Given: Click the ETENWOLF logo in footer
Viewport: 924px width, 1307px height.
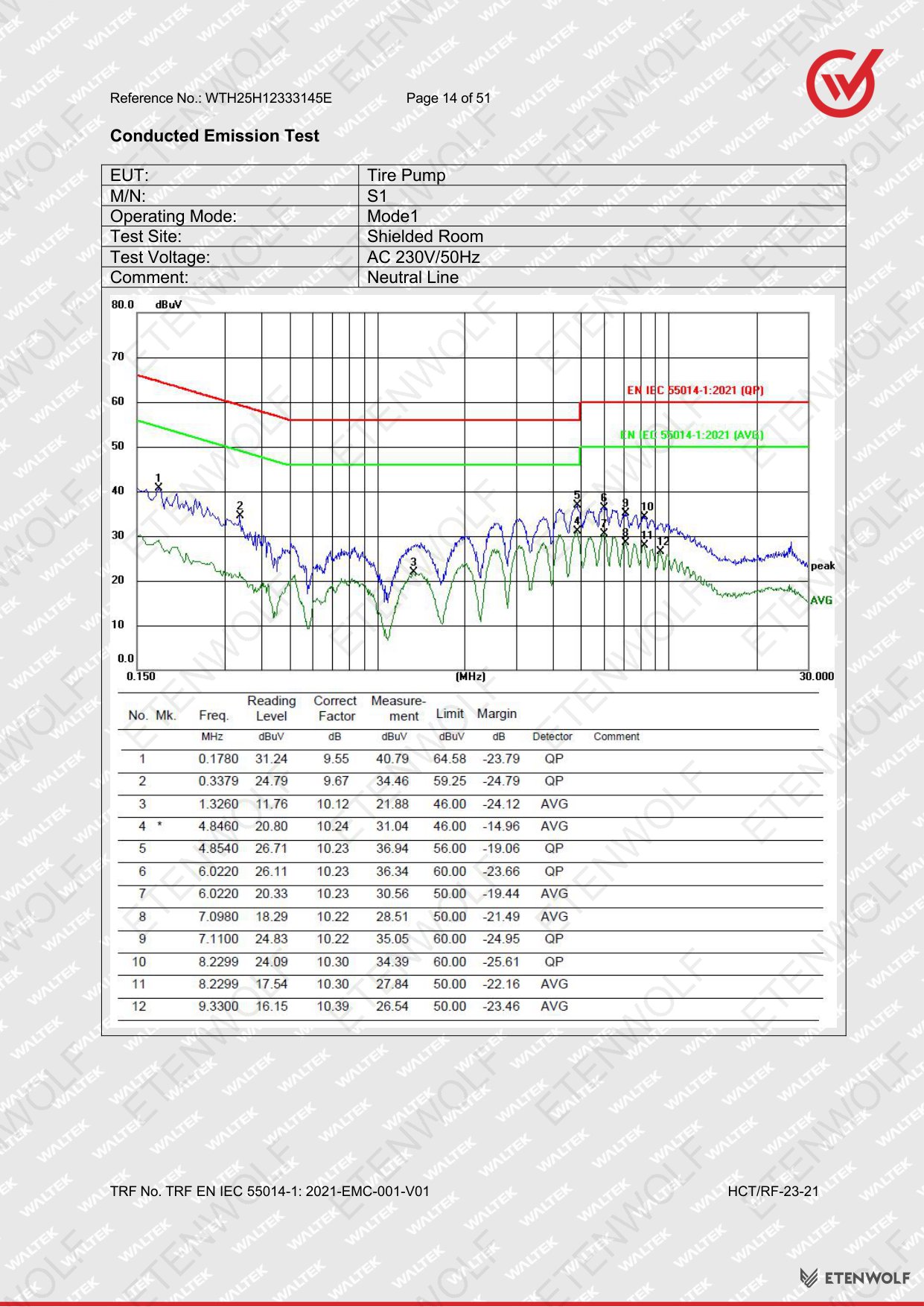Looking at the screenshot, I should 855,1277.
